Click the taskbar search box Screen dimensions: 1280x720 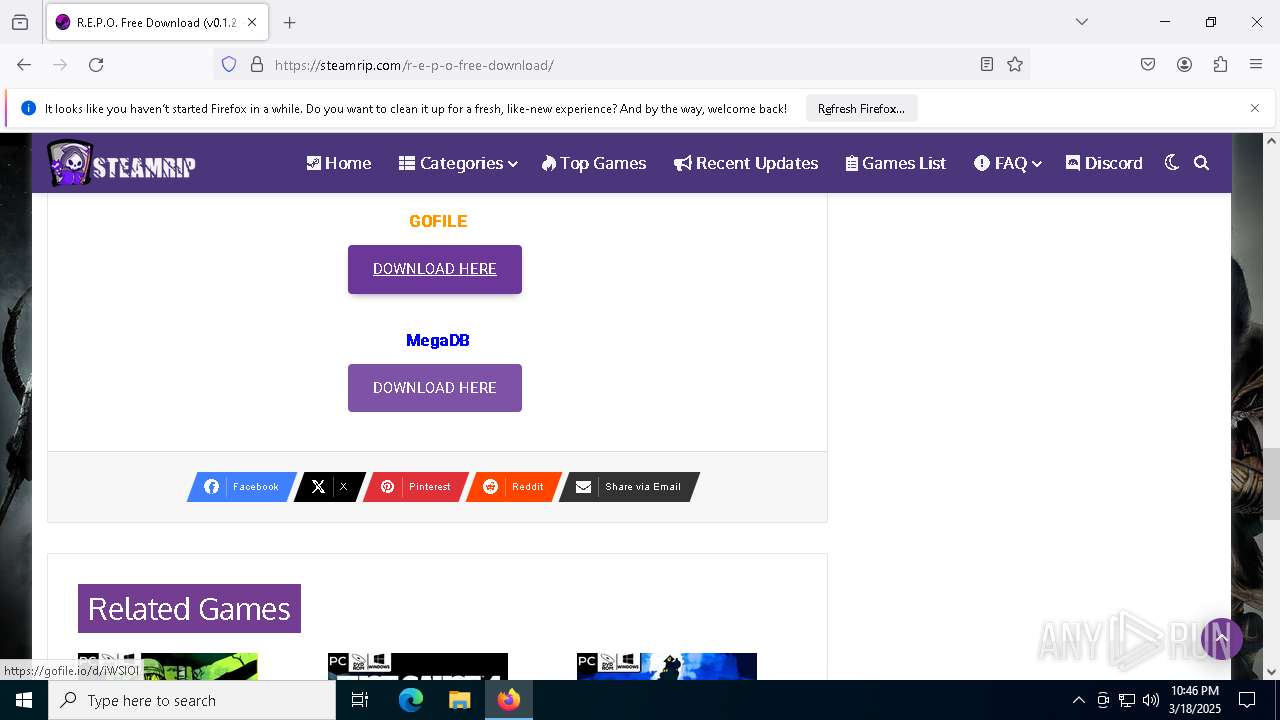pyautogui.click(x=192, y=700)
